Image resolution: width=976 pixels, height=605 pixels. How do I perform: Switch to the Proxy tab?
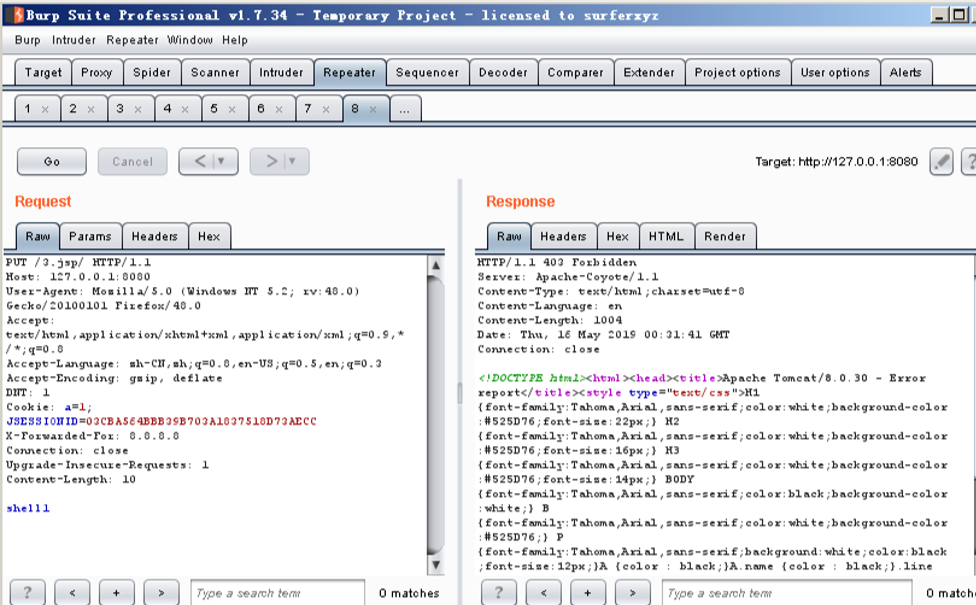(x=96, y=72)
